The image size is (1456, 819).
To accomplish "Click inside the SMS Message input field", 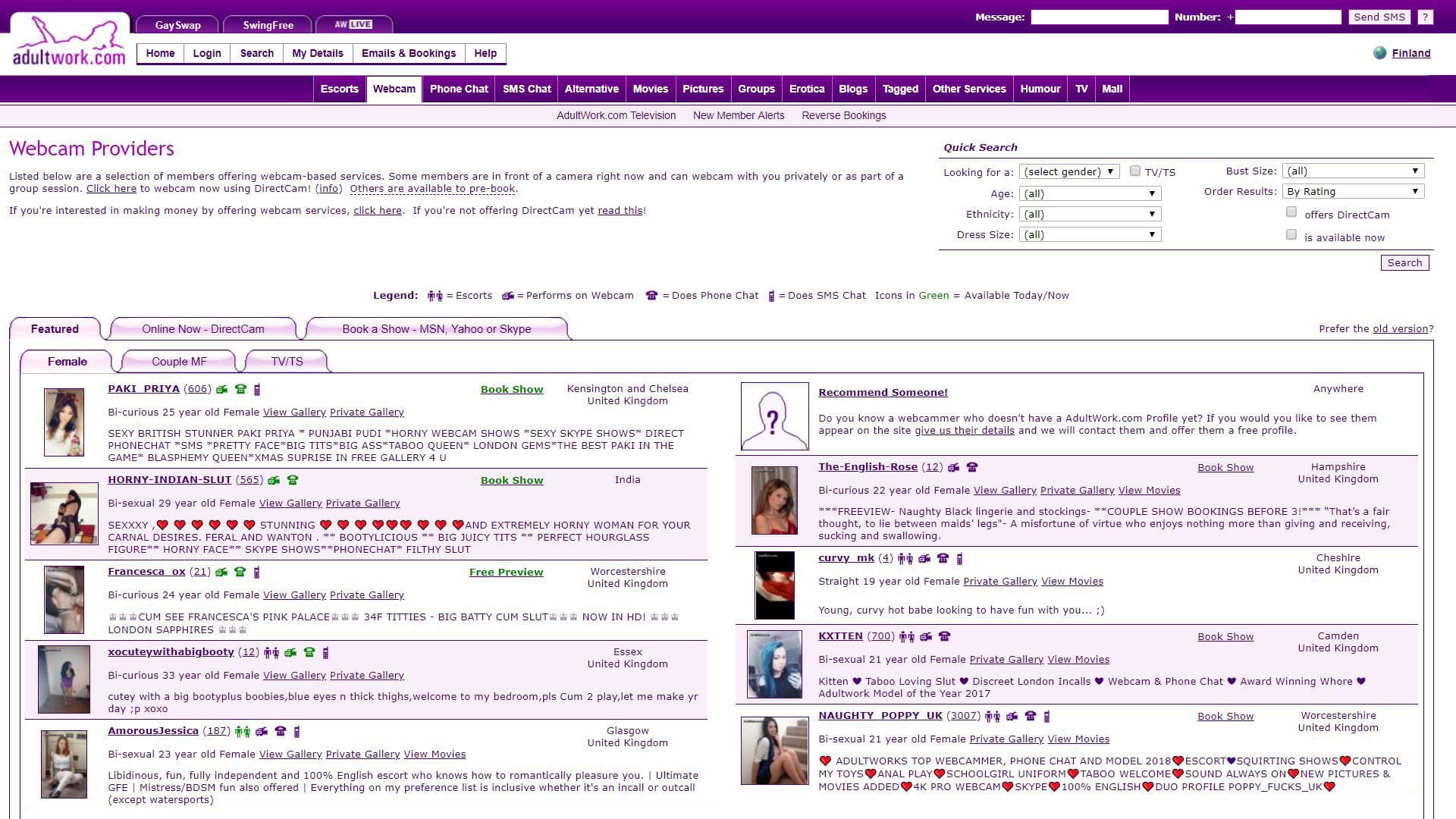I will (1099, 17).
